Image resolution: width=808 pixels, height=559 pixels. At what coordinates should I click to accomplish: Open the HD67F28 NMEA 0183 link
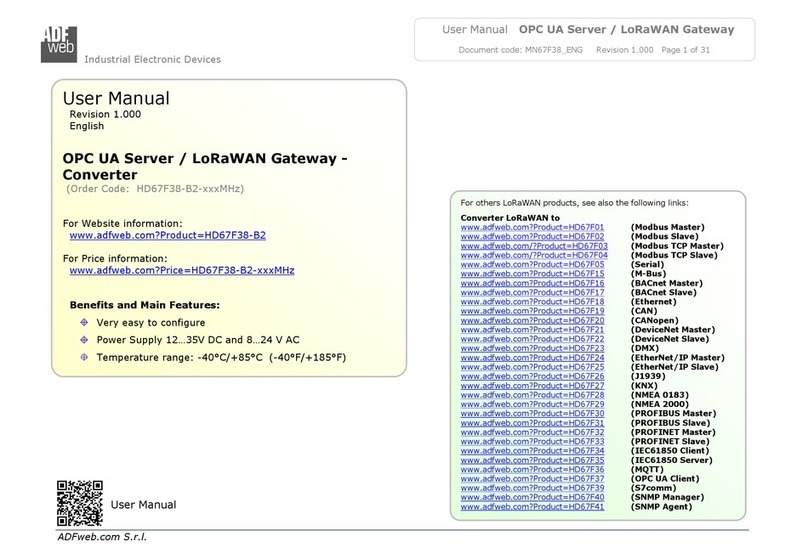(x=532, y=395)
